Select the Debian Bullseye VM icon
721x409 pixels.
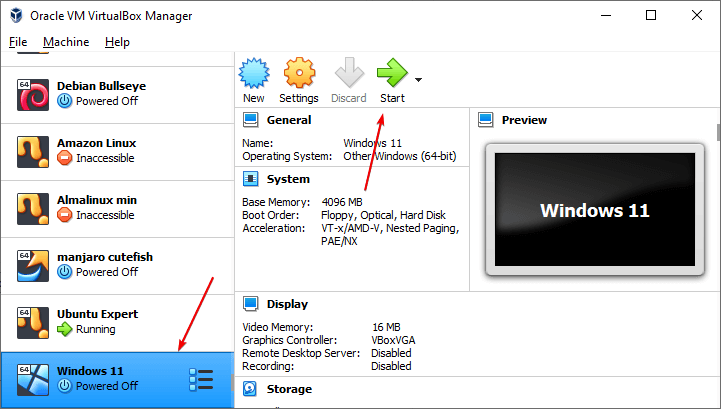coord(33,95)
